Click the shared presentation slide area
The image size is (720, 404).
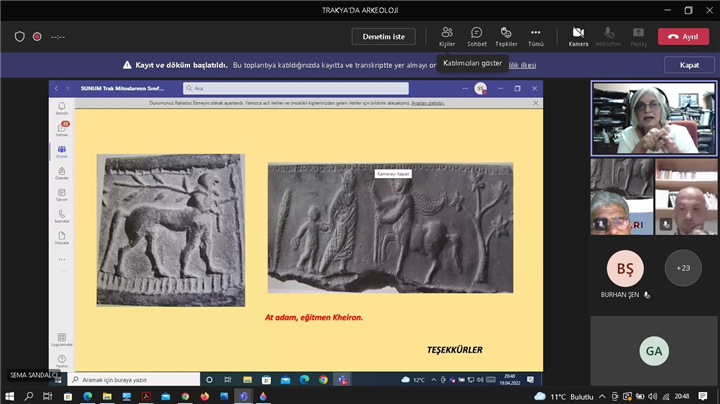[309, 240]
